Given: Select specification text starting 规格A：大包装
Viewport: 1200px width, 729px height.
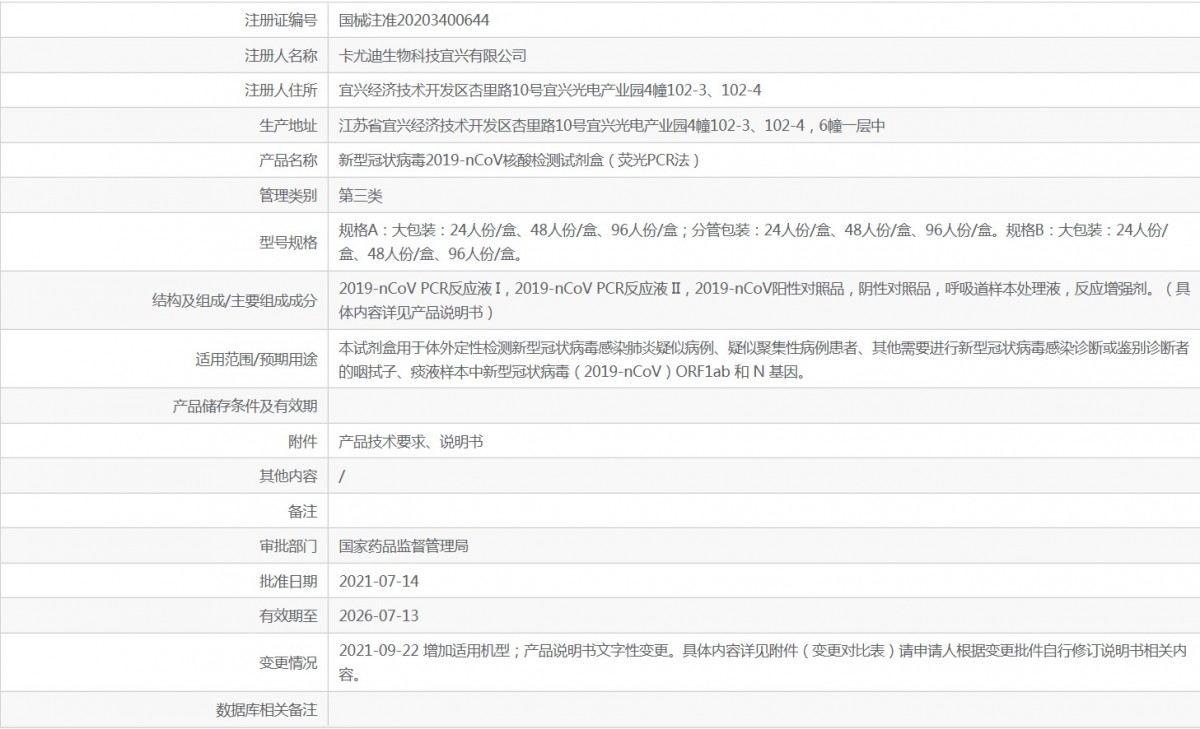Looking at the screenshot, I should click(753, 241).
